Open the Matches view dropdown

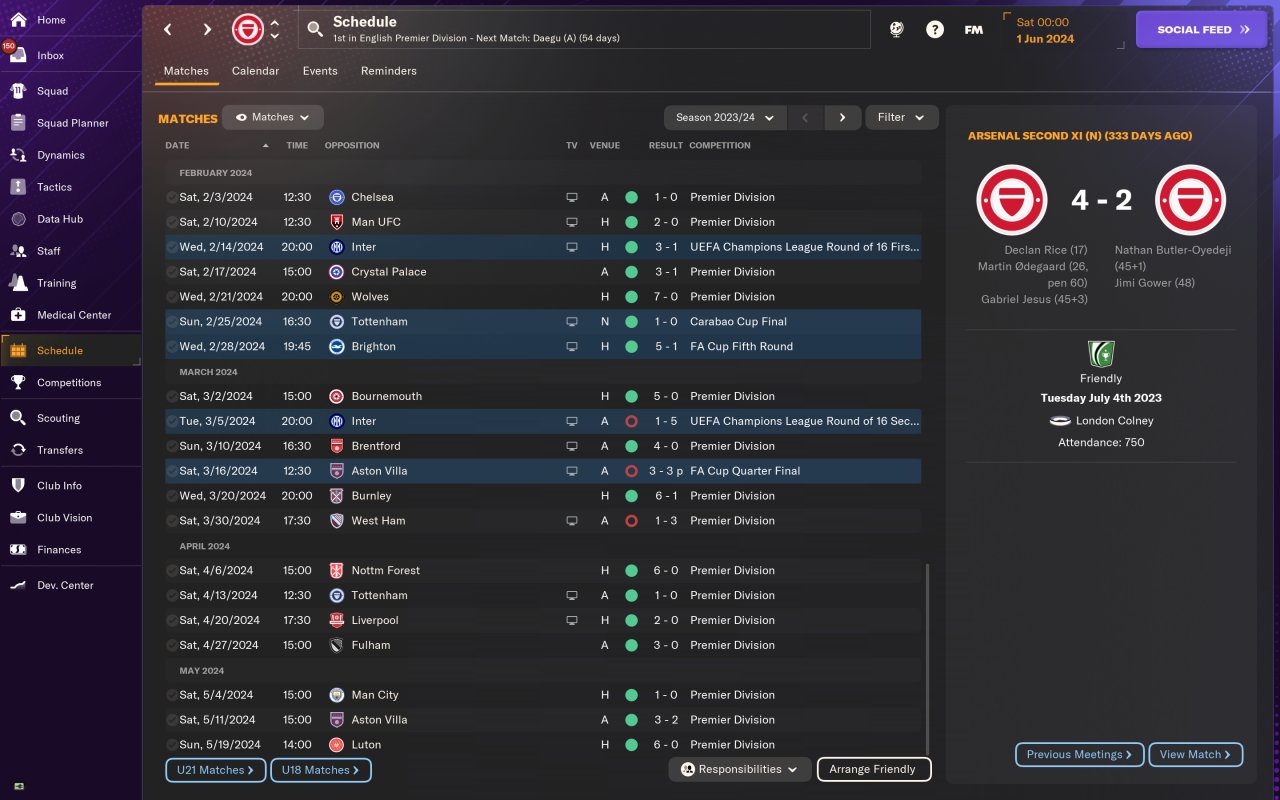(273, 117)
